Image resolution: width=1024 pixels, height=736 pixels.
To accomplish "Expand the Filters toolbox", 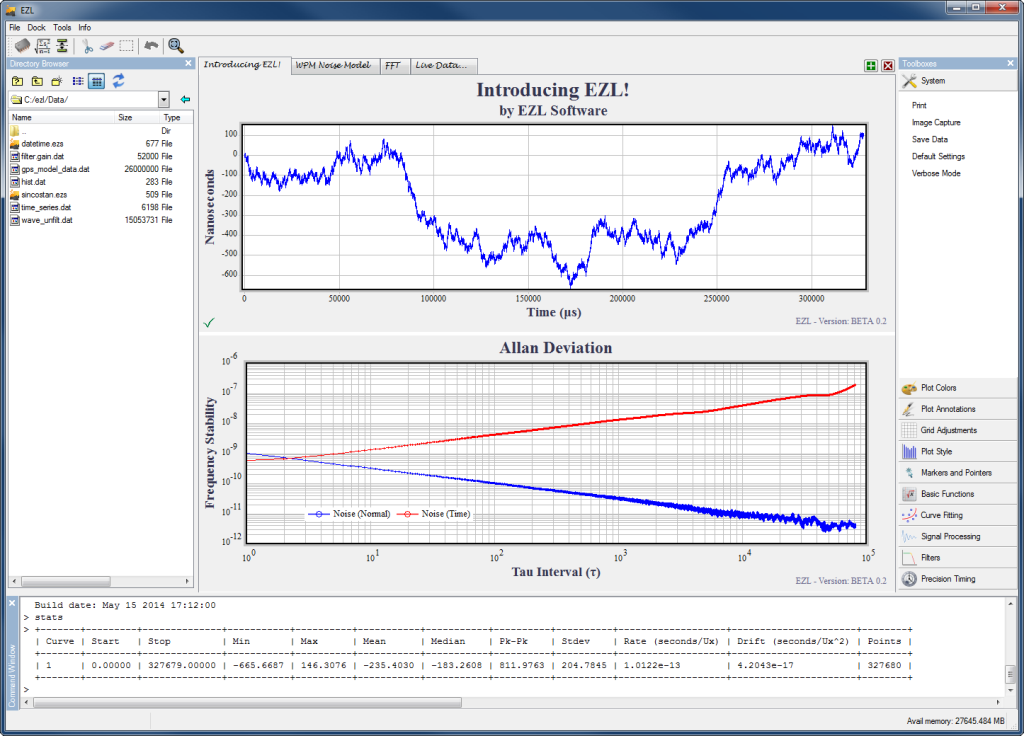I will pyautogui.click(x=957, y=558).
